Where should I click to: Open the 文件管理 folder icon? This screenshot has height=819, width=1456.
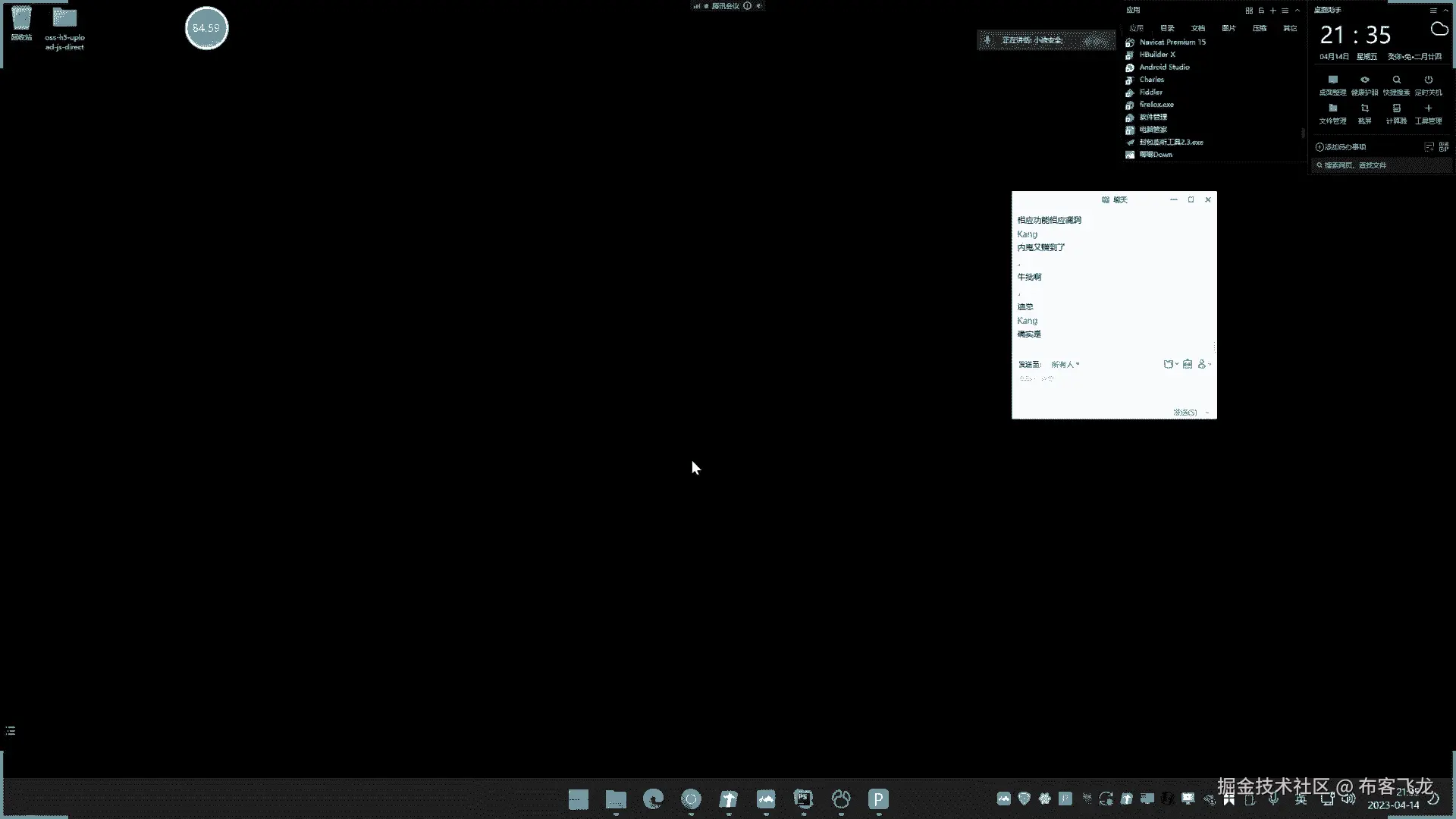pos(1332,108)
